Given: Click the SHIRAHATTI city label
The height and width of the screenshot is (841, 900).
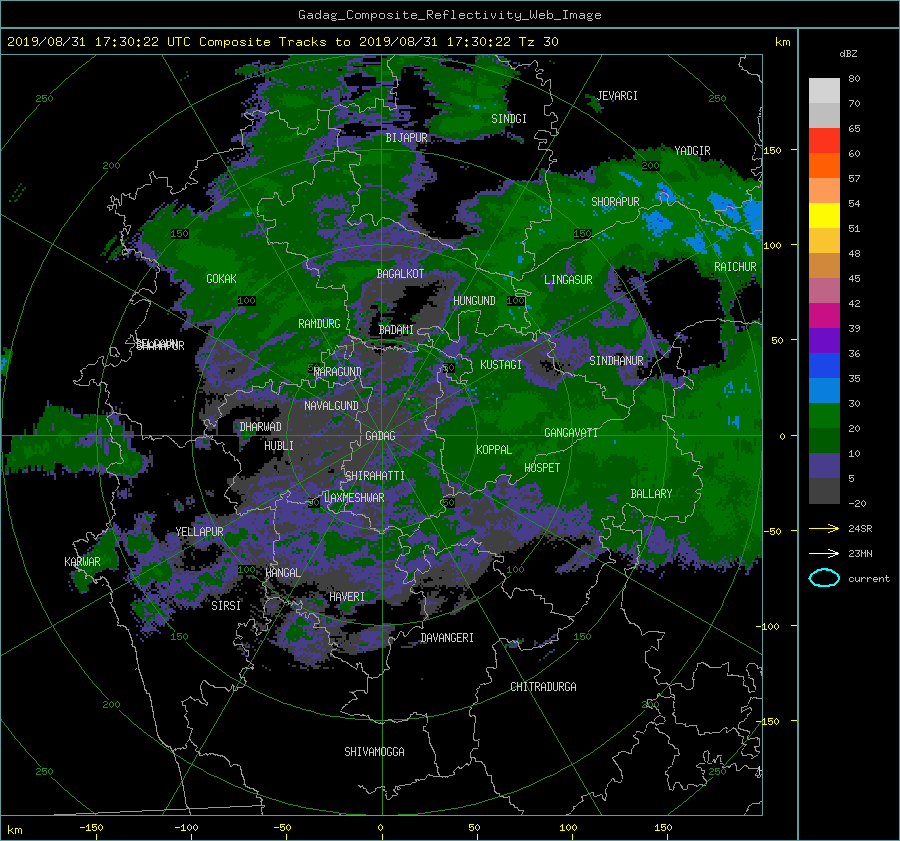Looking at the screenshot, I should tap(374, 476).
